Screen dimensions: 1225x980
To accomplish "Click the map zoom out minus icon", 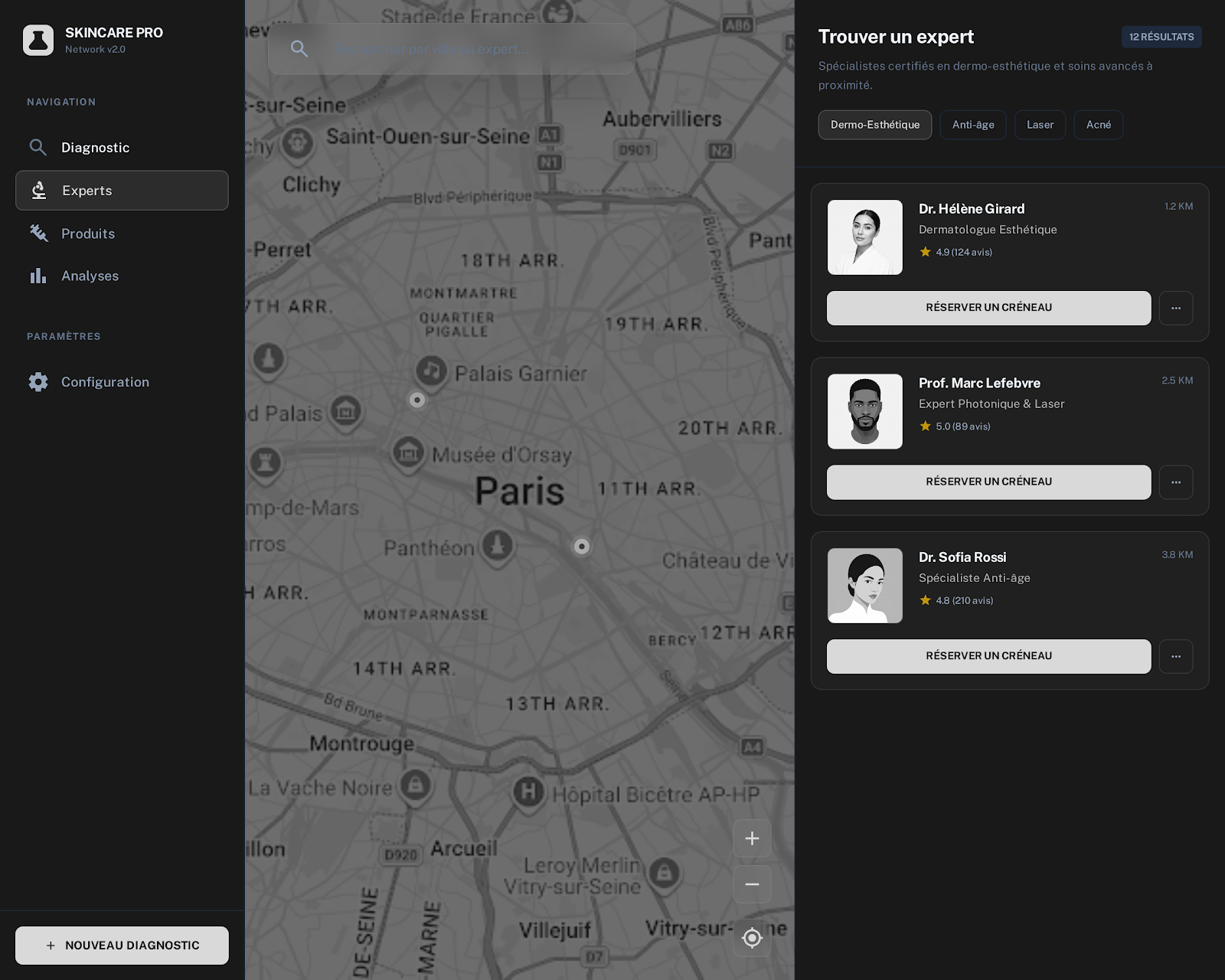I will tap(752, 884).
